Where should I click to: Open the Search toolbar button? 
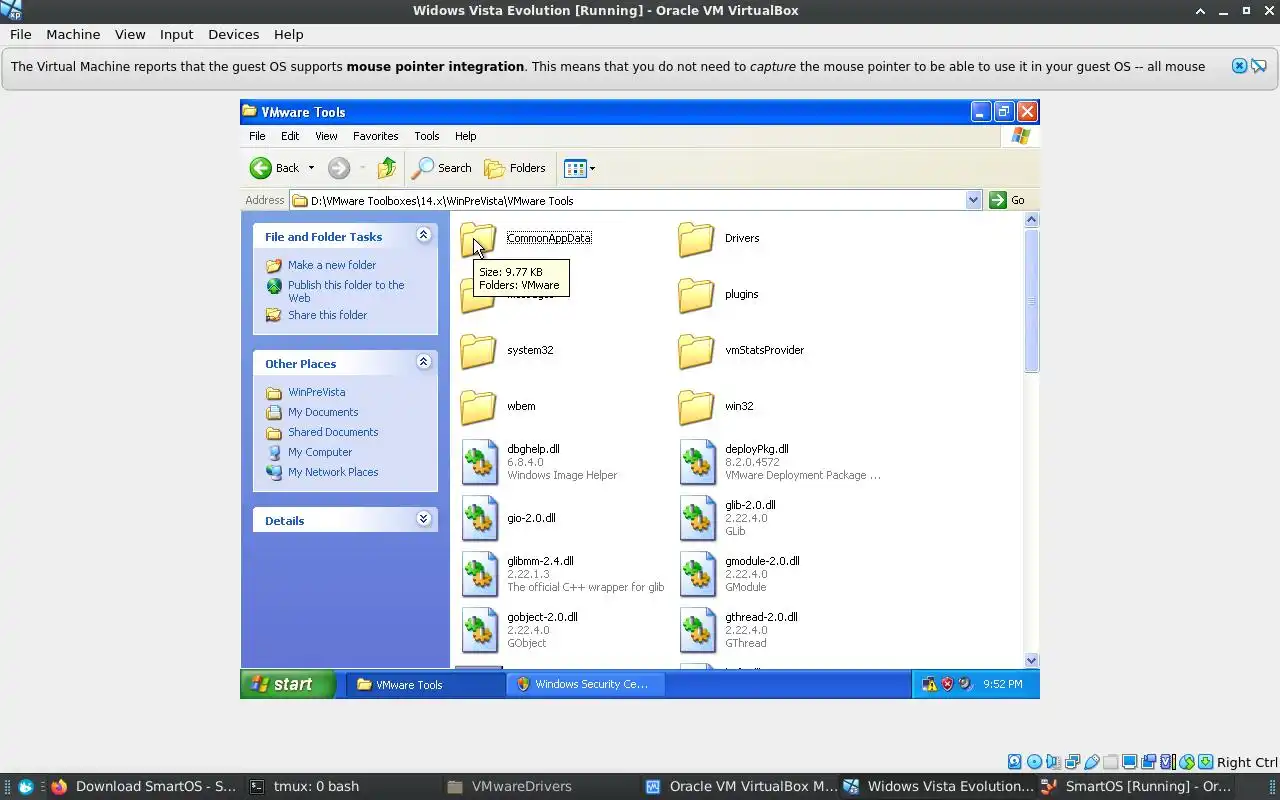[x=442, y=168]
